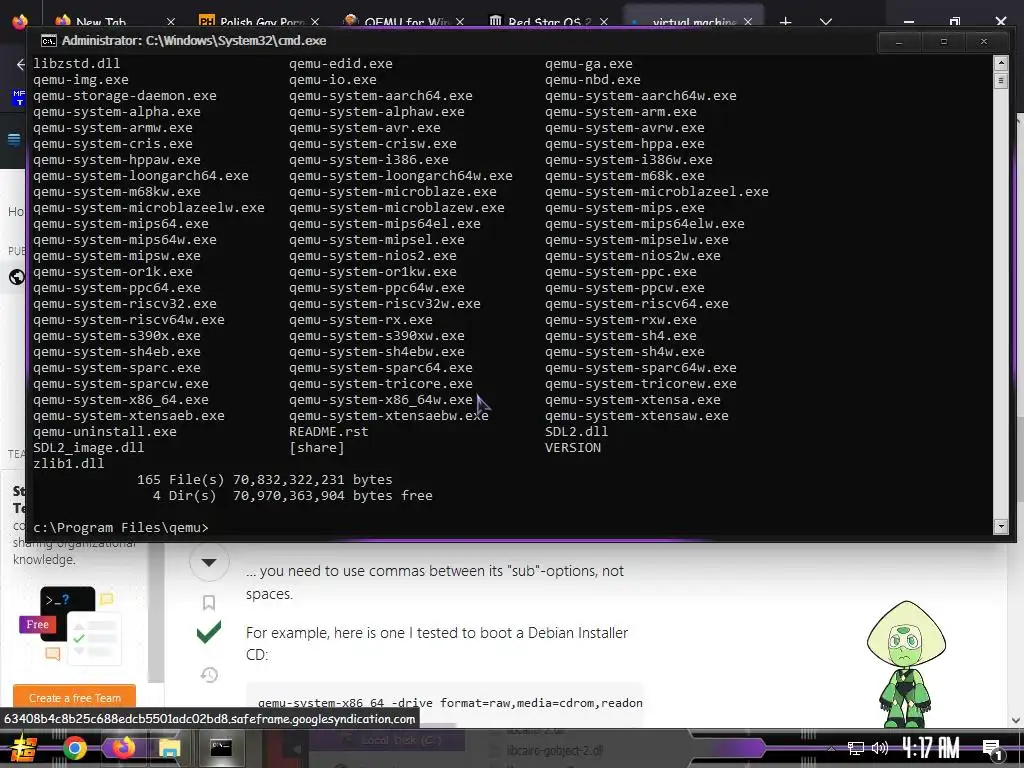The width and height of the screenshot is (1024, 768).
Task: Close the Red Star OS tab
Action: (x=603, y=22)
